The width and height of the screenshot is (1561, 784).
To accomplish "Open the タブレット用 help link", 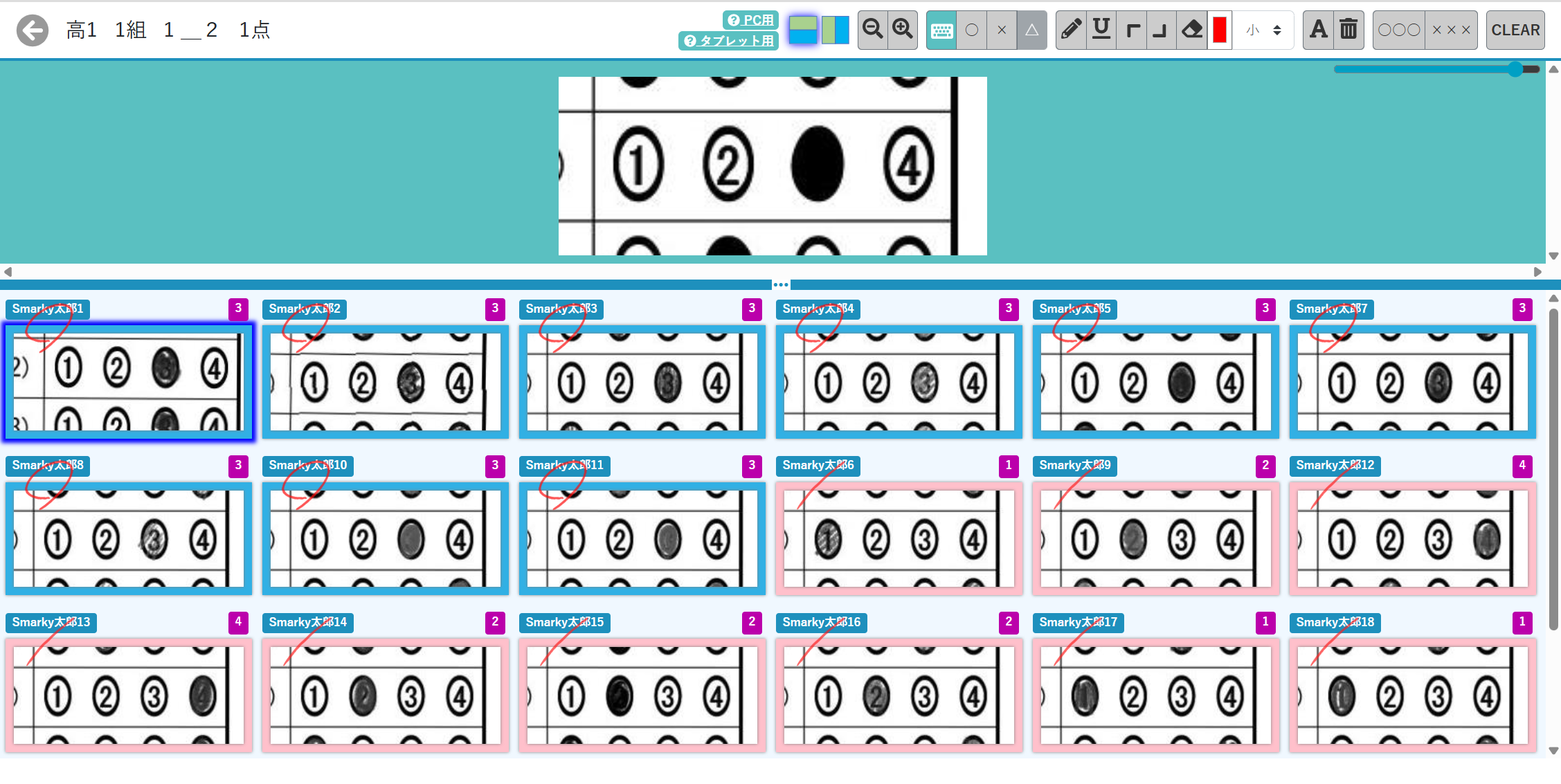I will (729, 41).
